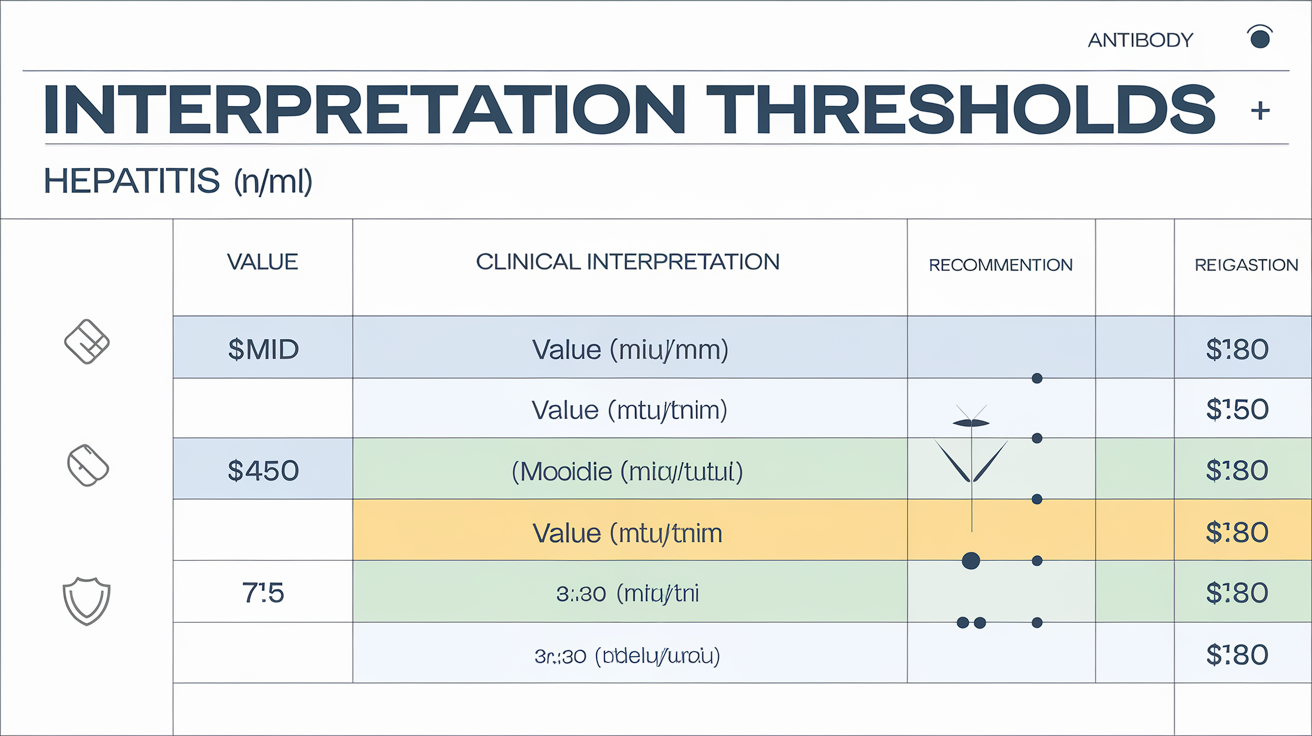Click the bandage icon beside the $MID row
The width and height of the screenshot is (1312, 736).
tap(86, 342)
